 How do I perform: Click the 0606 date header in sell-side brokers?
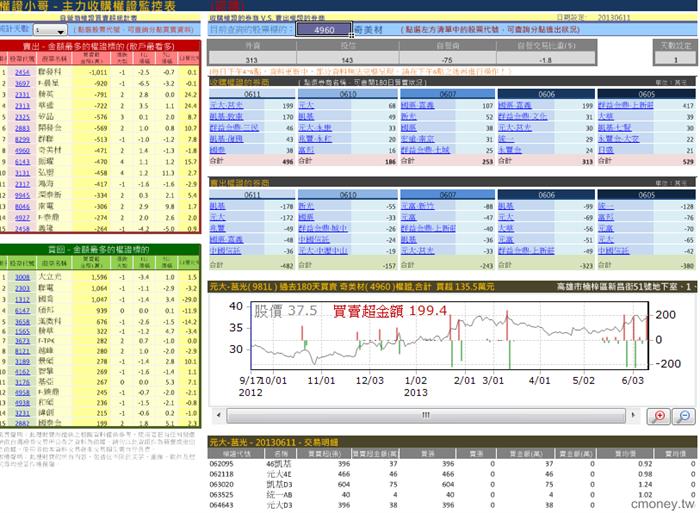point(546,195)
